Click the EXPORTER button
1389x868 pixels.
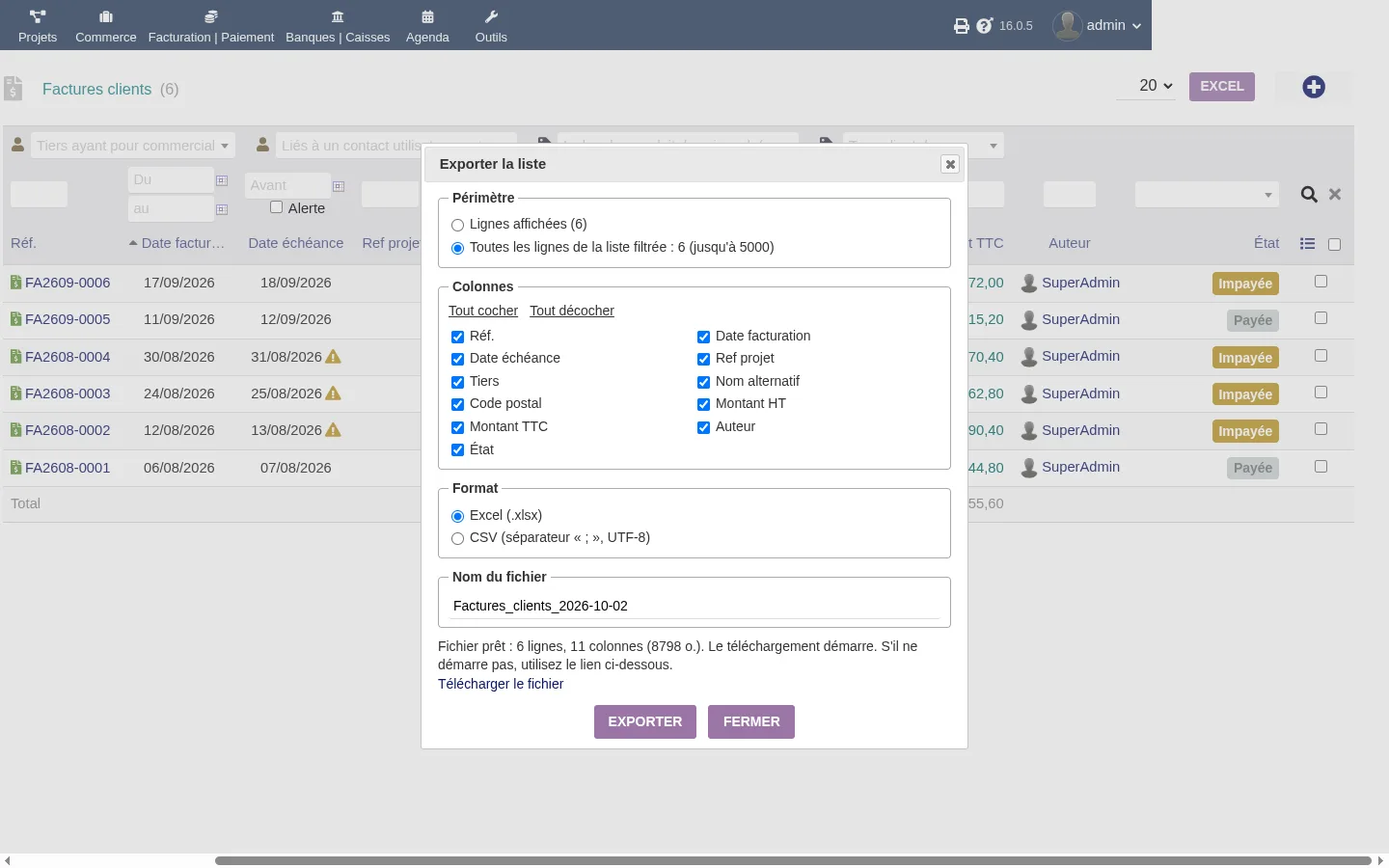[x=645, y=721]
